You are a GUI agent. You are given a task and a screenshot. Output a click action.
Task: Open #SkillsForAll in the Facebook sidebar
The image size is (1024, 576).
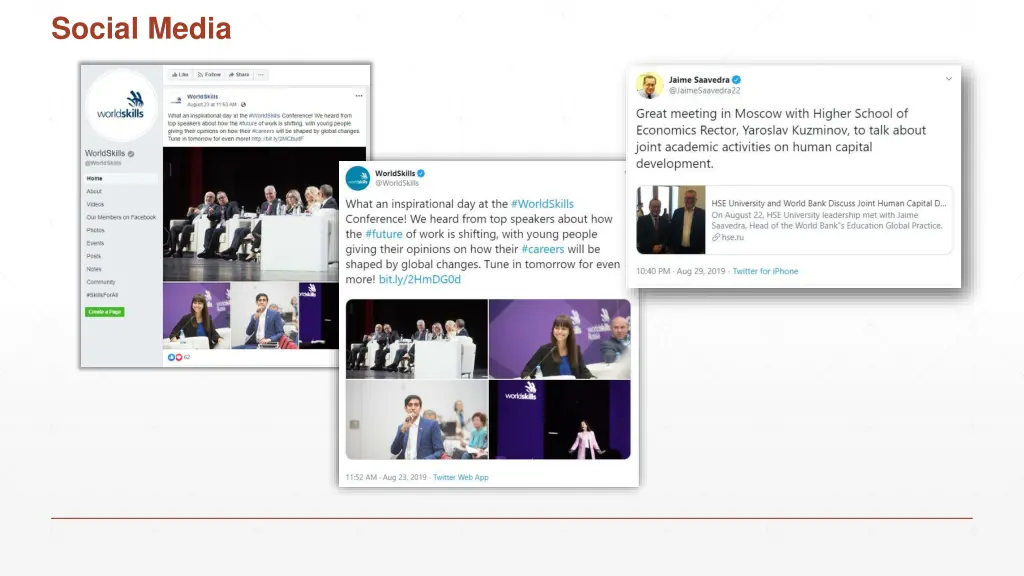coord(103,295)
